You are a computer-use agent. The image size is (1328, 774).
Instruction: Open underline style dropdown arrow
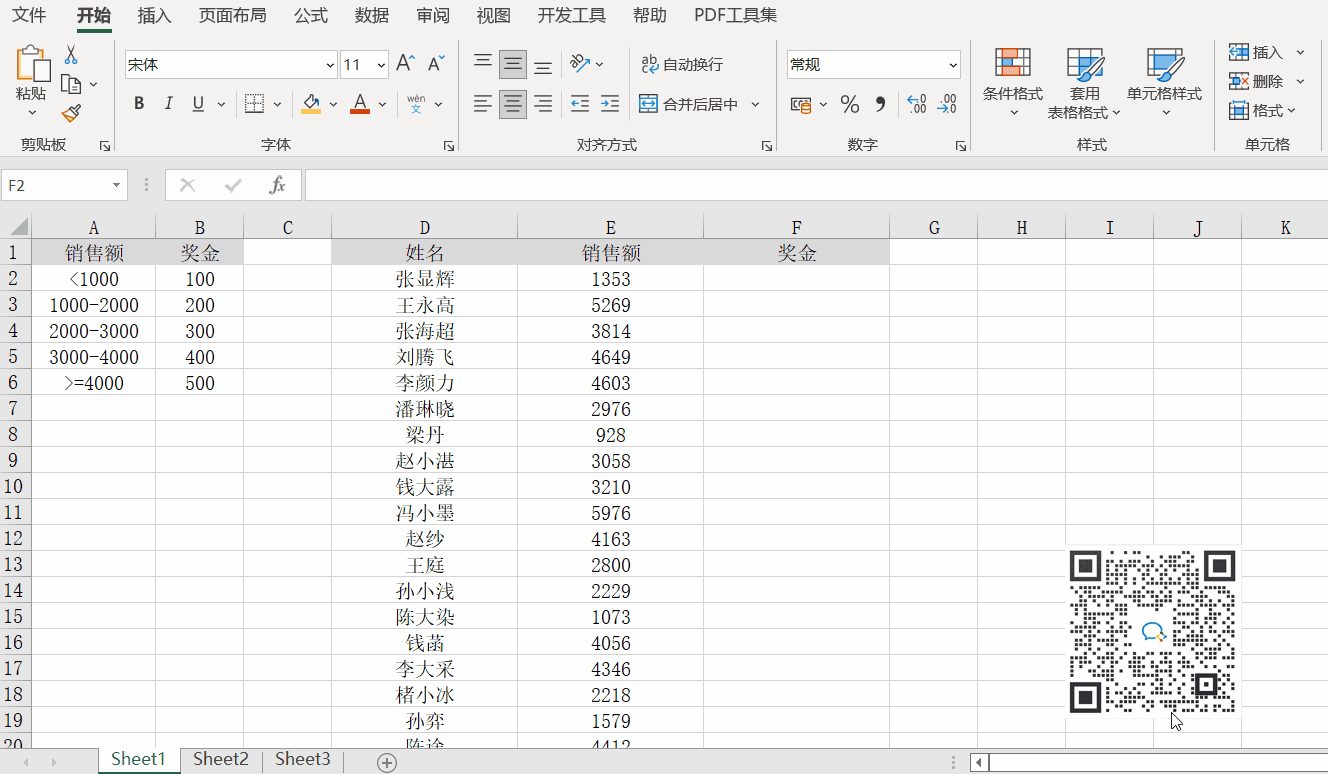pos(220,104)
